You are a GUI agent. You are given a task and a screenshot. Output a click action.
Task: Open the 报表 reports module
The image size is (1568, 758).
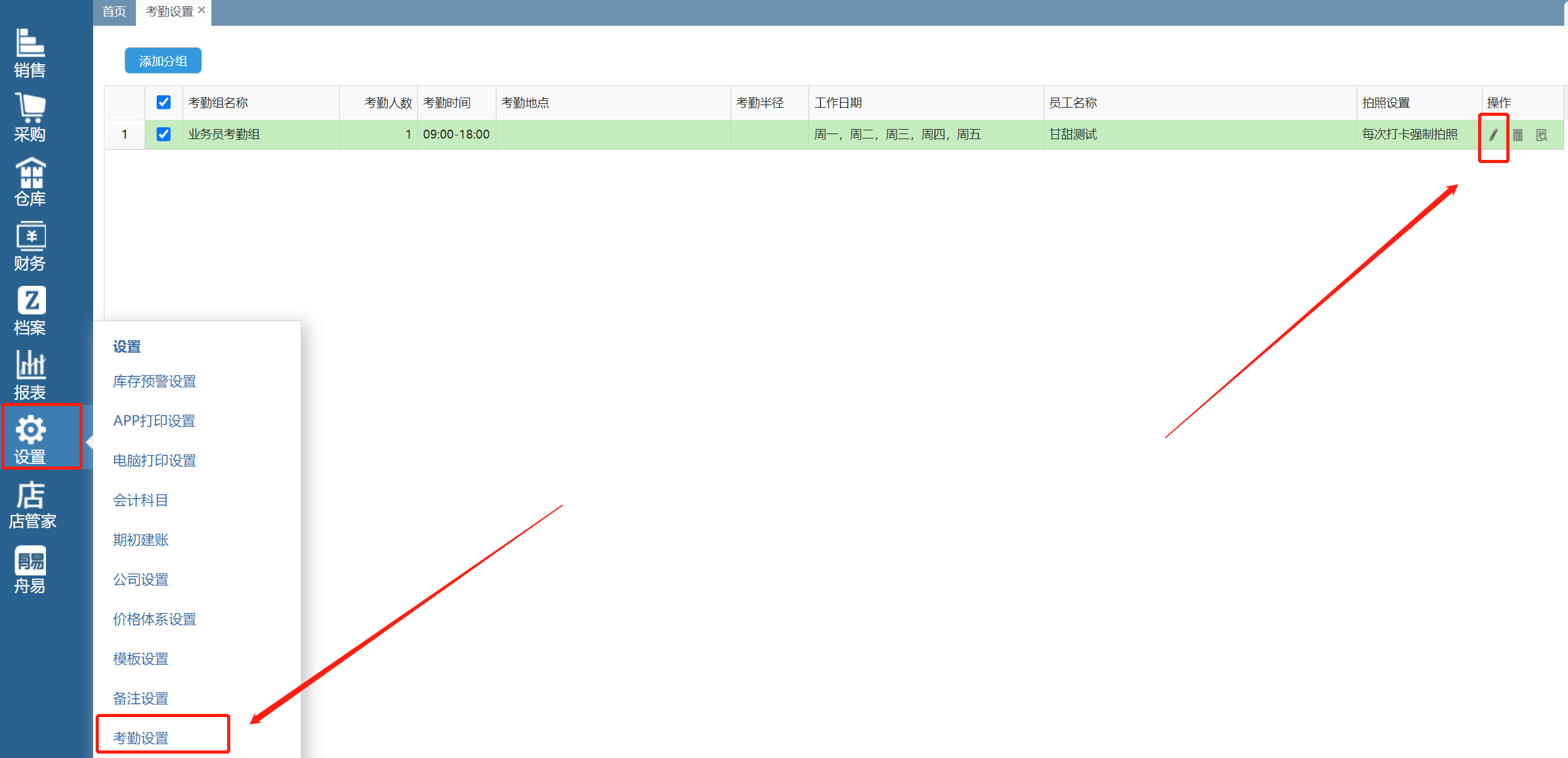pyautogui.click(x=30, y=375)
